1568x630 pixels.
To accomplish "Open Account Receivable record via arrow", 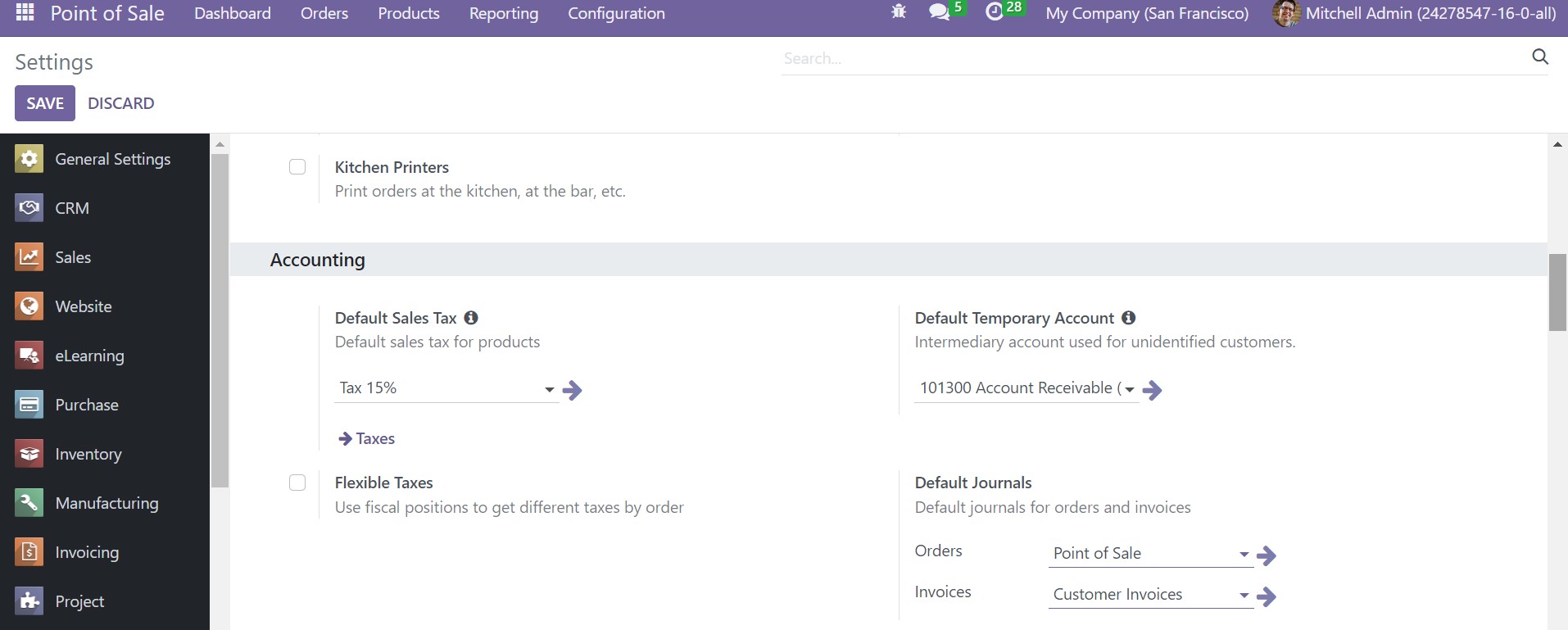I will [1153, 390].
